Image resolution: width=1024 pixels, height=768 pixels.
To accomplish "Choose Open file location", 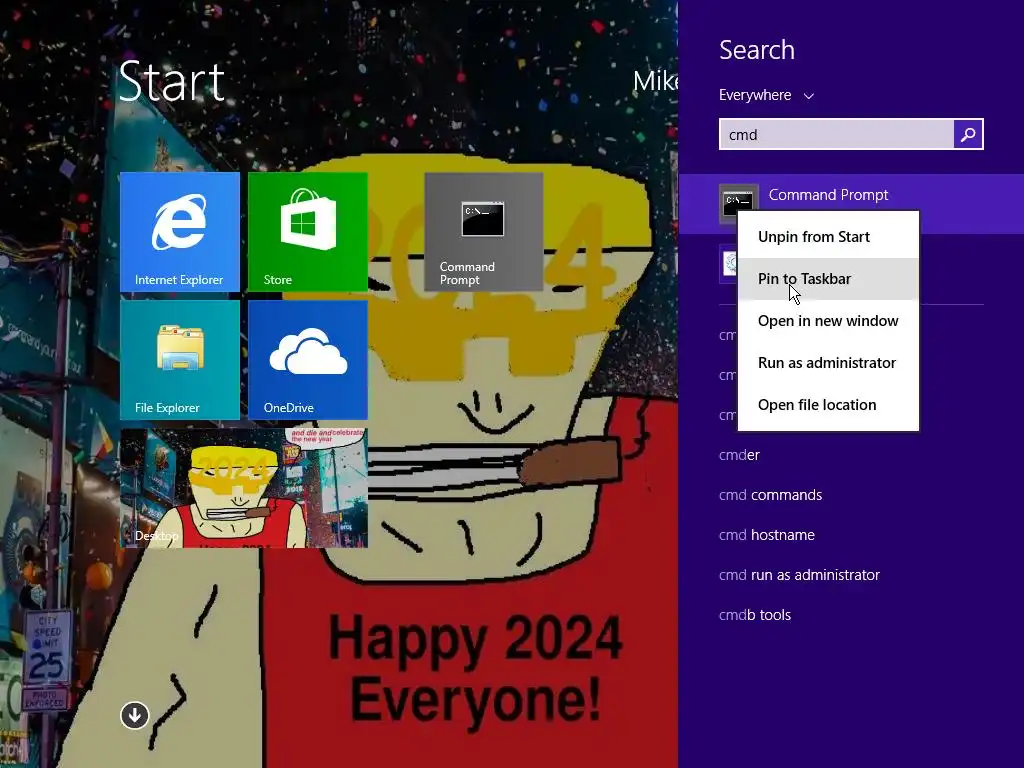I will coord(828,405).
